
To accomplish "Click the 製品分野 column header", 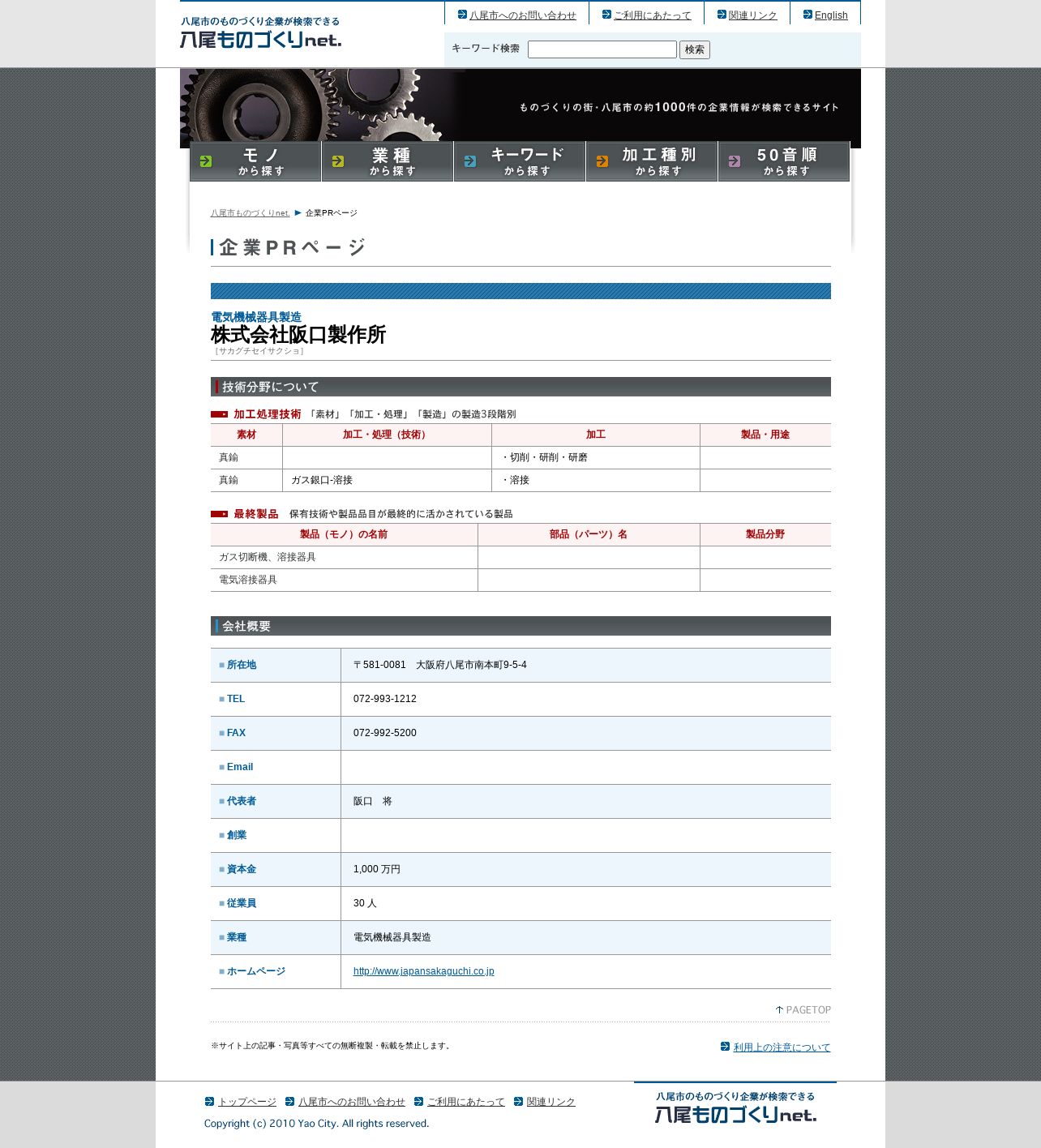I will (x=765, y=534).
